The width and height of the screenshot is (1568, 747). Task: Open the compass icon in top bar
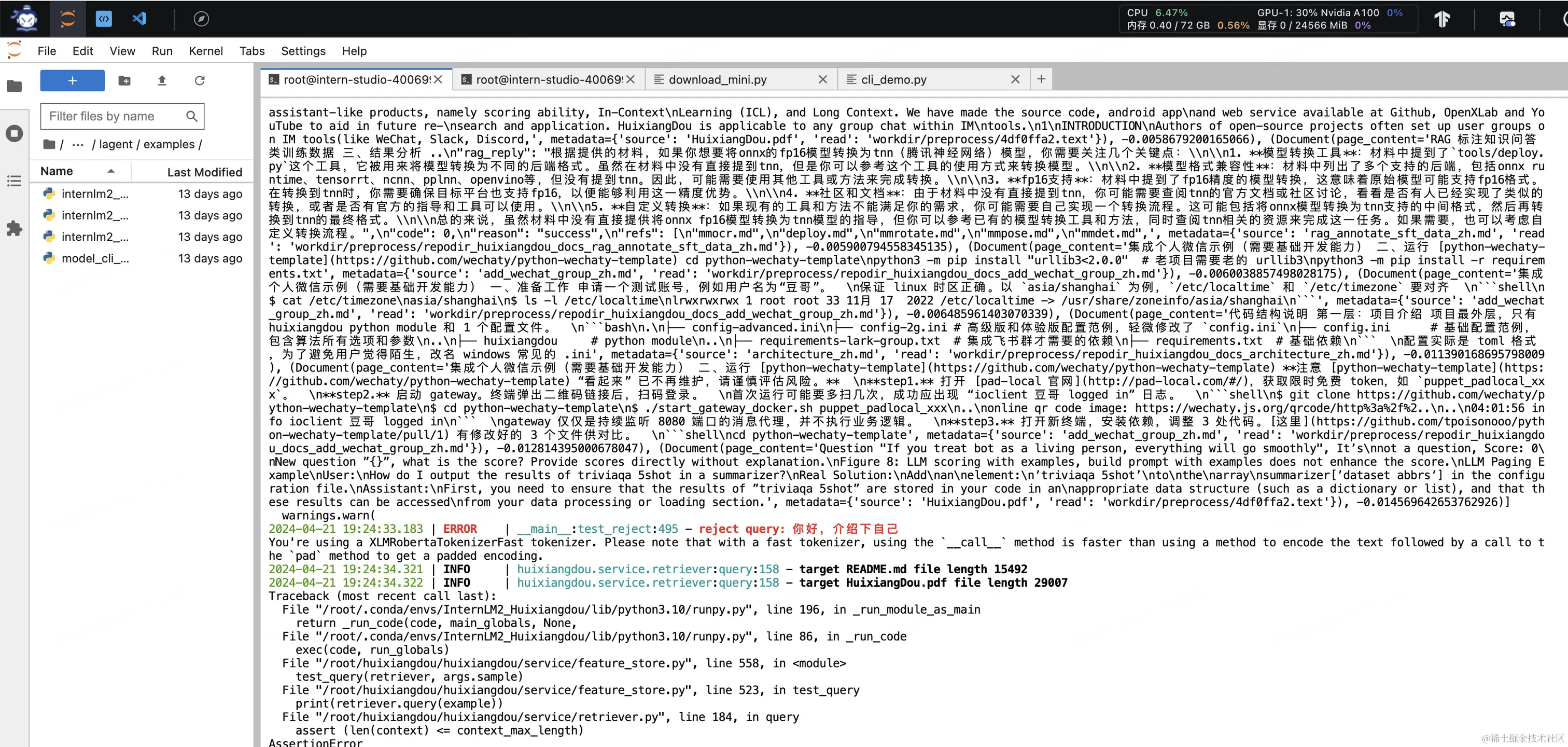click(202, 19)
